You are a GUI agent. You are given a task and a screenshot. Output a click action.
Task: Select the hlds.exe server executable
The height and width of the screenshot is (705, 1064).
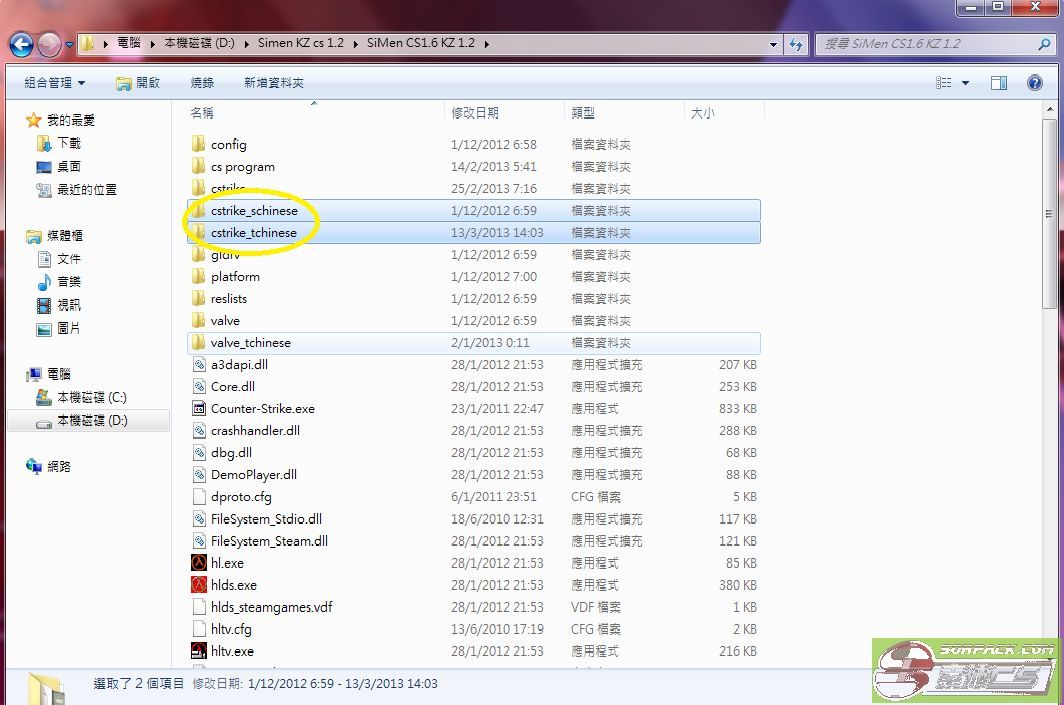point(233,584)
